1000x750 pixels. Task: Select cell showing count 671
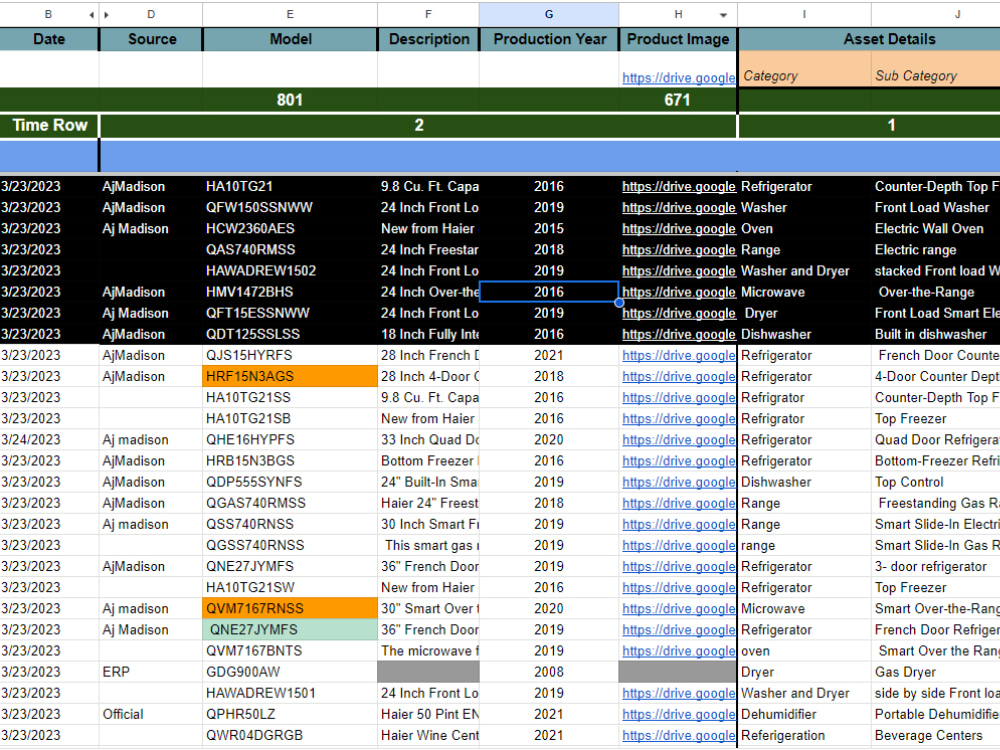pyautogui.click(x=677, y=100)
